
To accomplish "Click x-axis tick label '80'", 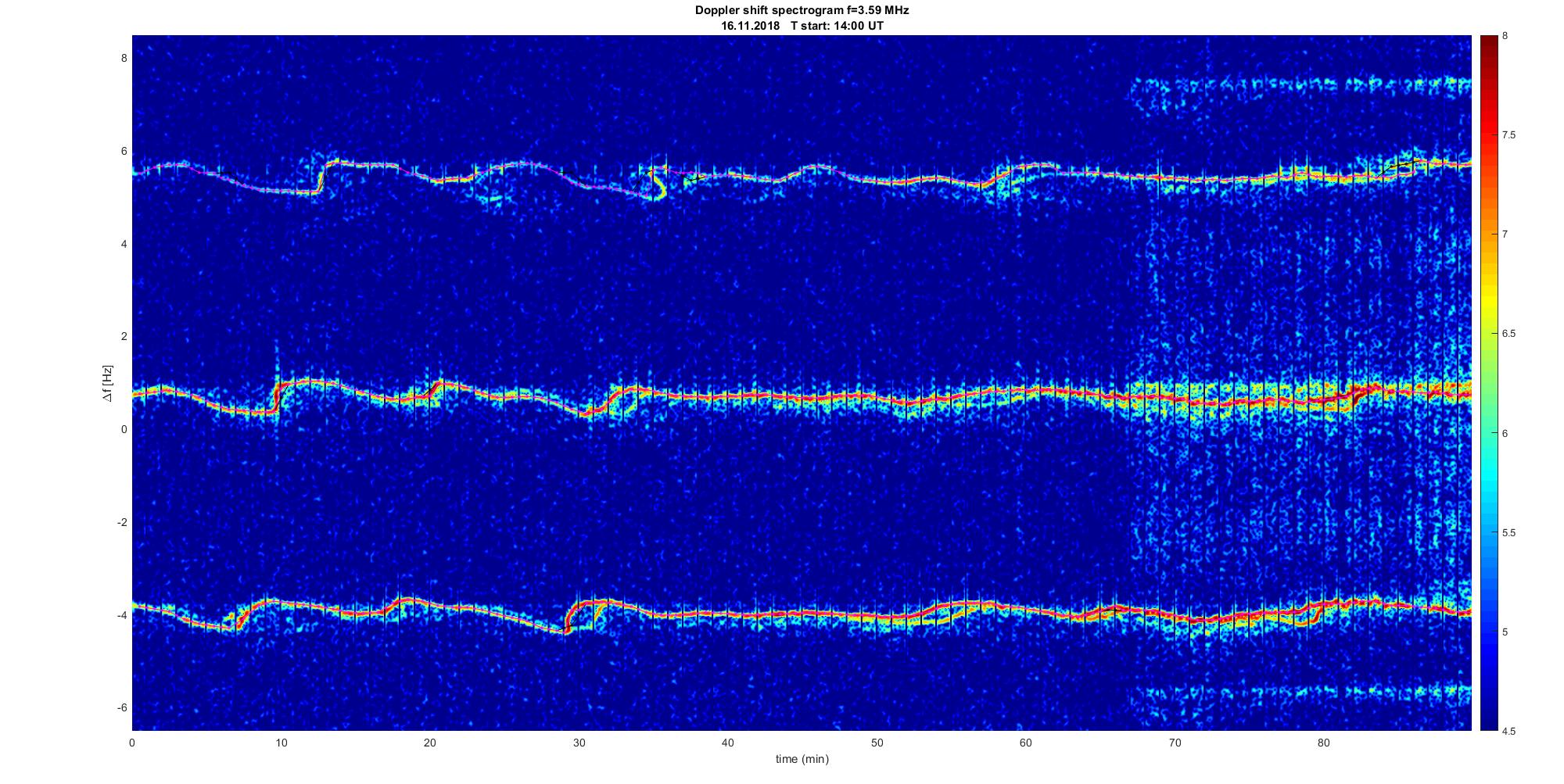I will click(1324, 742).
